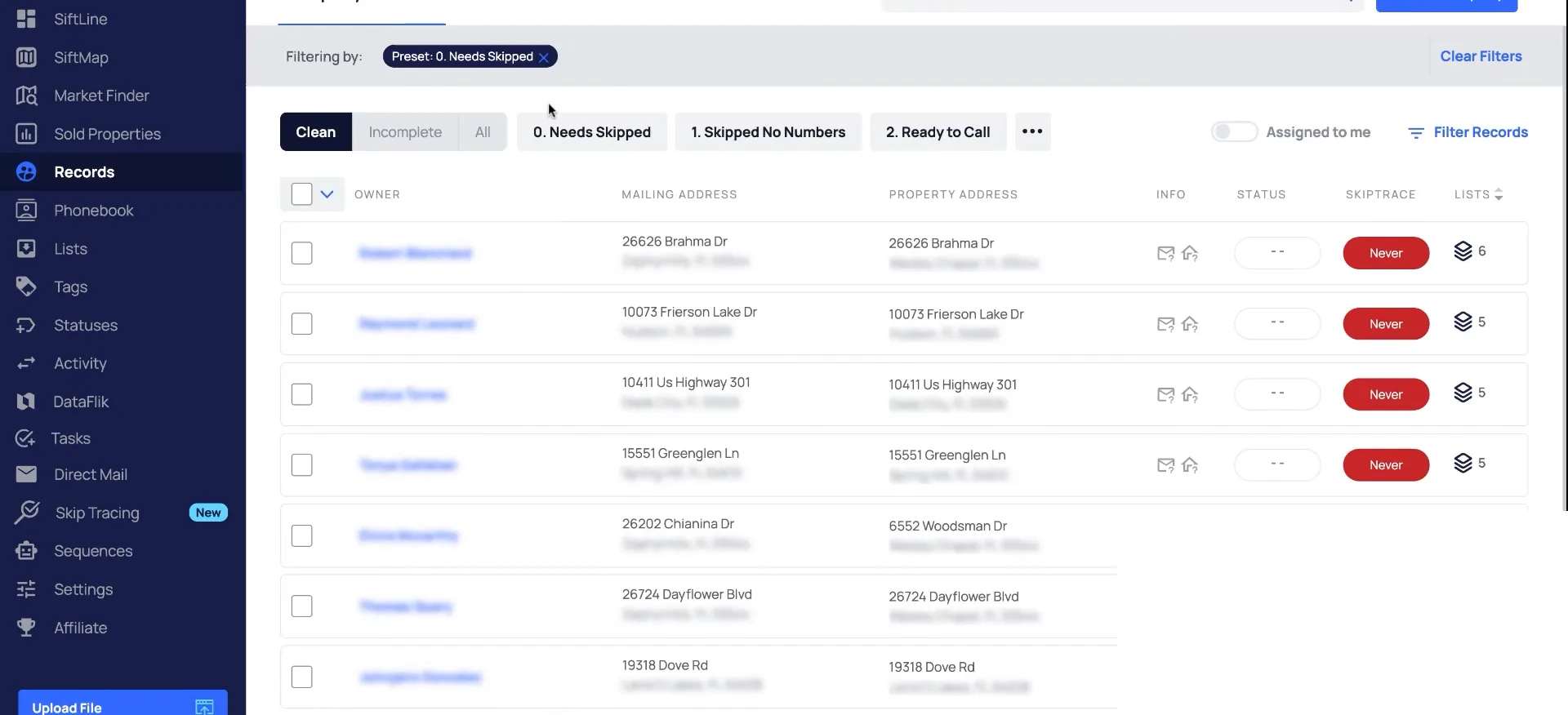Toggle the Assigned to me switch
Image resolution: width=1568 pixels, height=715 pixels.
1234,132
